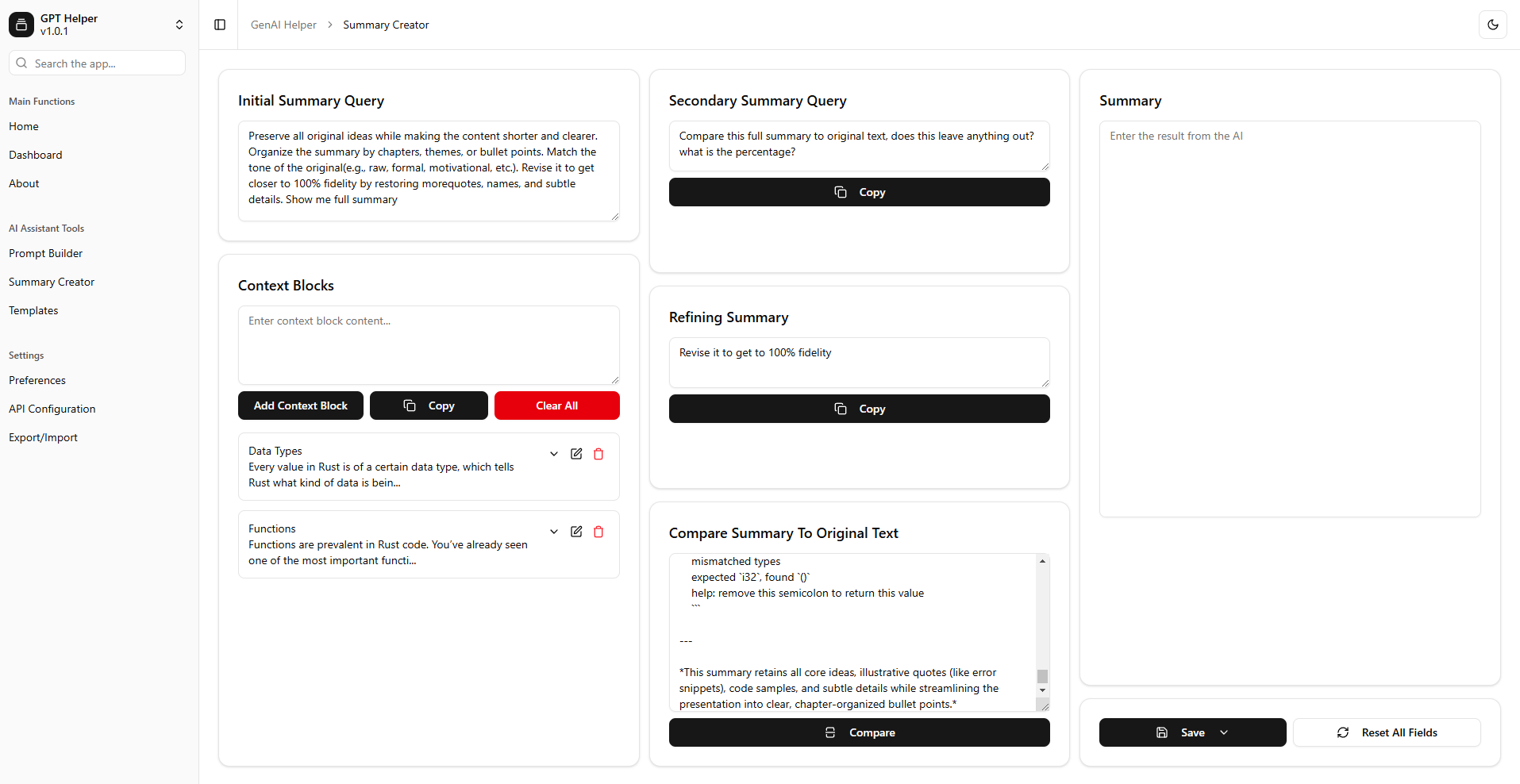Click Compare text area scrollbar thumb
1520x784 pixels.
1042,676
